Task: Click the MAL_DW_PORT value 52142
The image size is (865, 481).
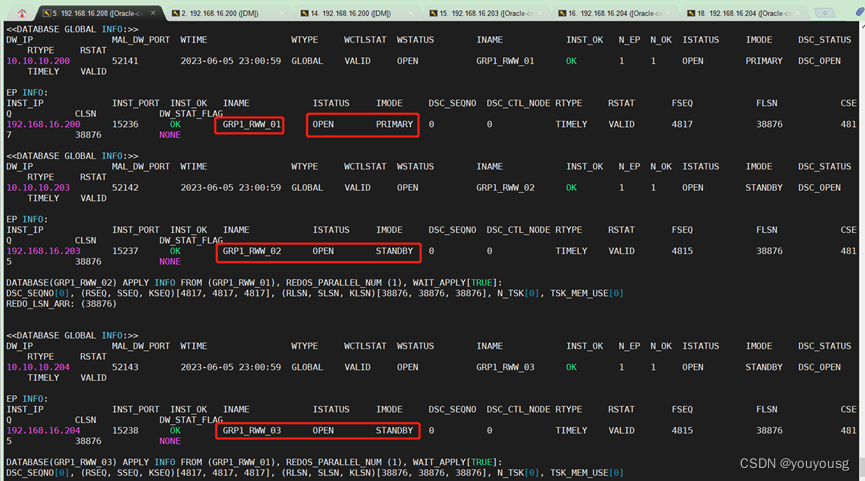Action: (125, 188)
